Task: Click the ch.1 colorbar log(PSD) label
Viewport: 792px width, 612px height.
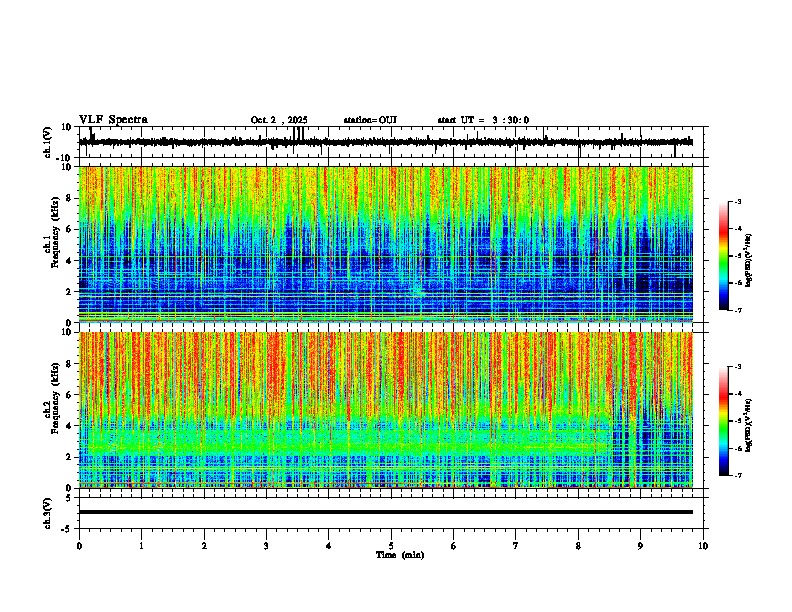Action: pyautogui.click(x=748, y=261)
